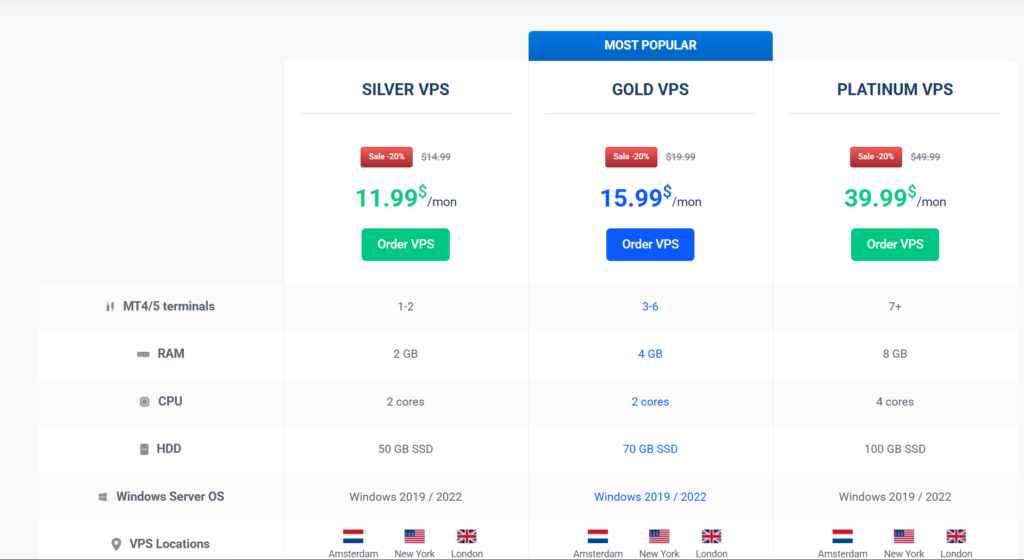The height and width of the screenshot is (560, 1024).
Task: Click the CPU processor icon
Action: click(x=145, y=402)
